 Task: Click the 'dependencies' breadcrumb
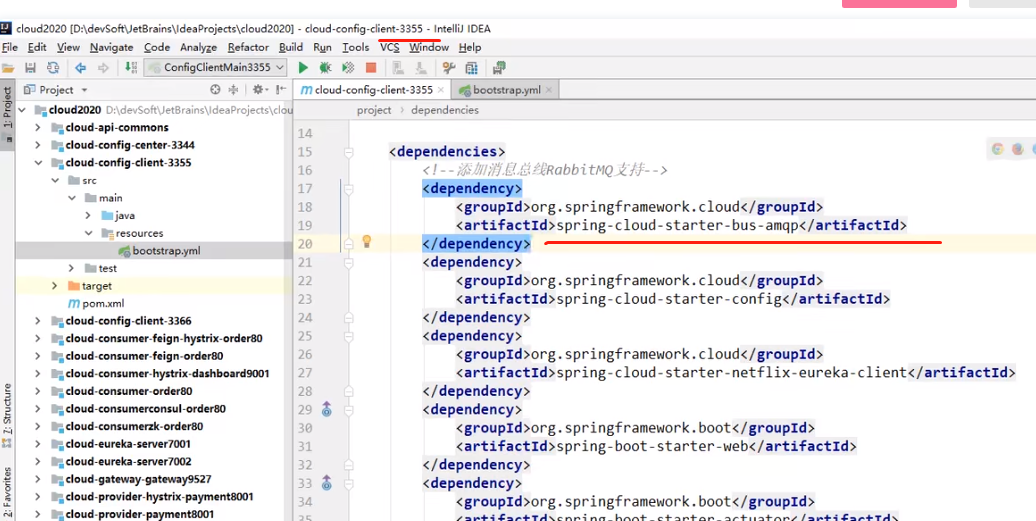click(x=445, y=110)
